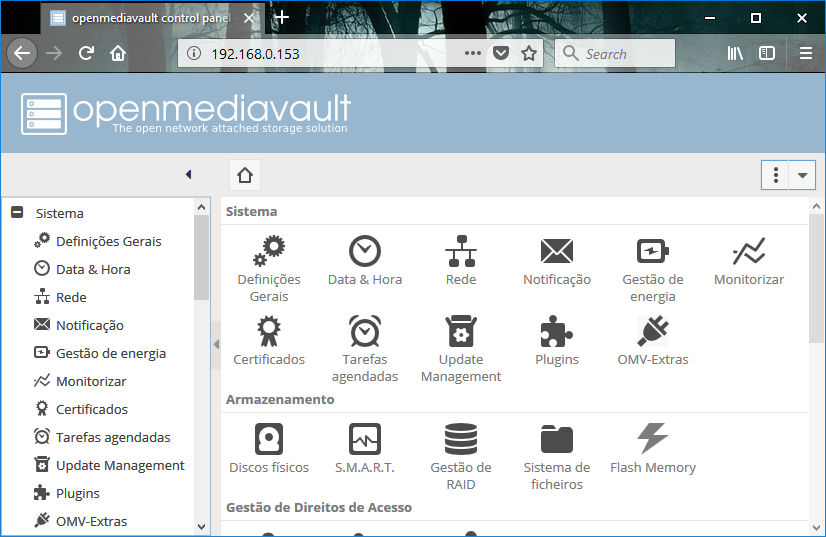Save page to Pocket

tap(500, 53)
